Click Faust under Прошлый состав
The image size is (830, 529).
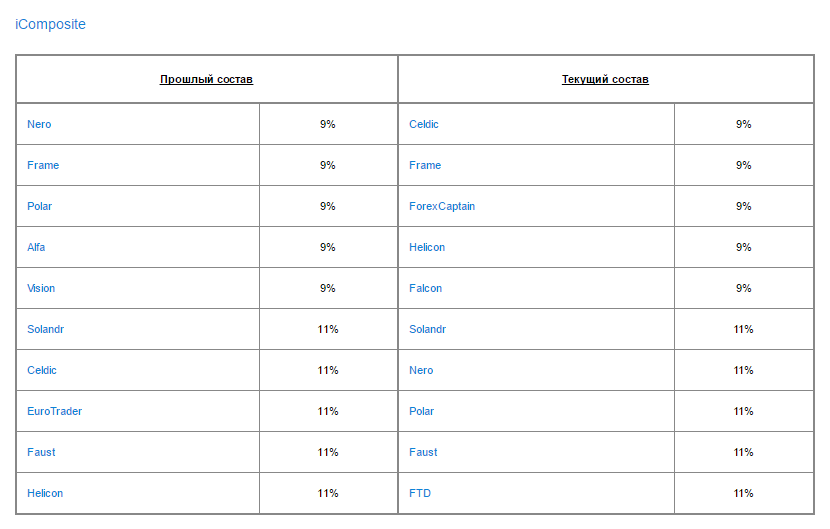[x=41, y=452]
